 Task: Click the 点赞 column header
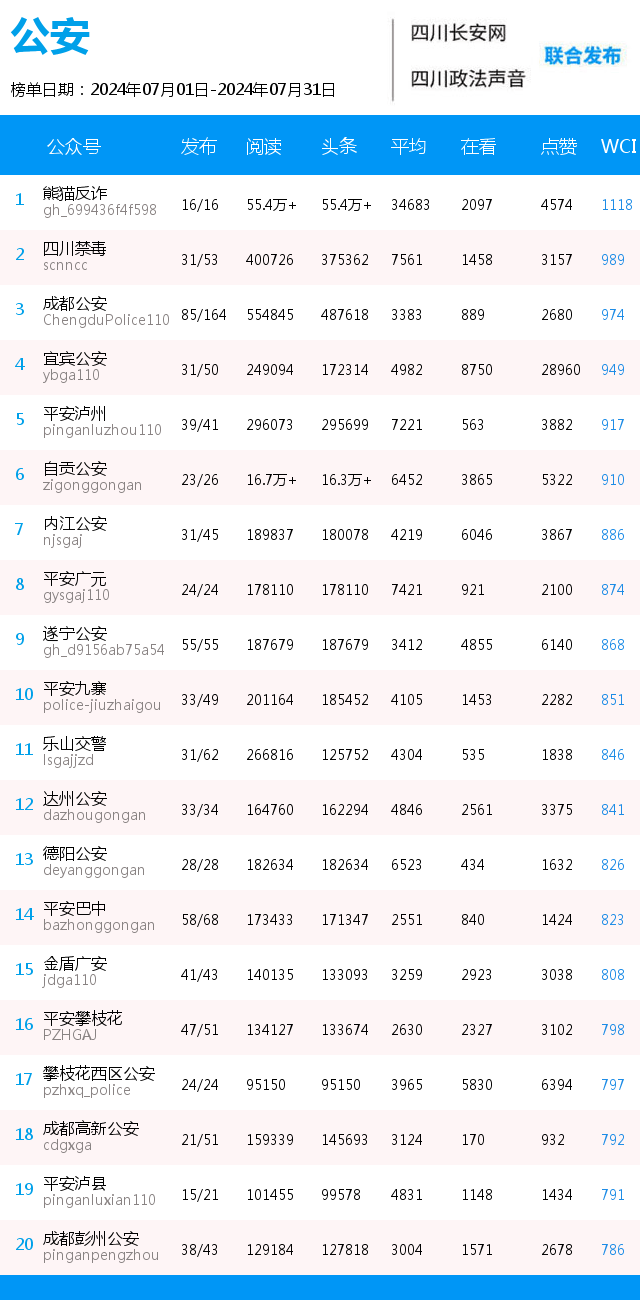pos(559,146)
